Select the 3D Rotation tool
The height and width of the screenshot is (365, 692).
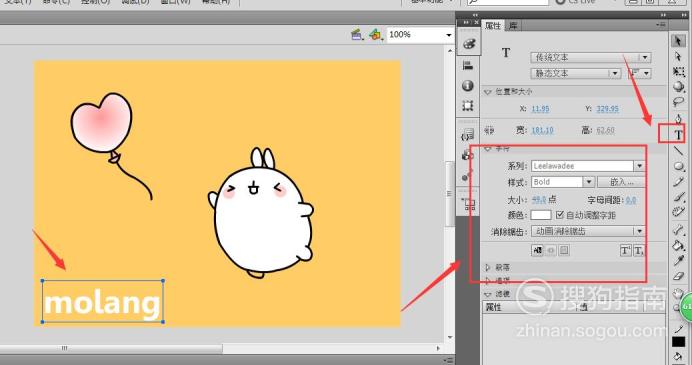click(x=678, y=87)
